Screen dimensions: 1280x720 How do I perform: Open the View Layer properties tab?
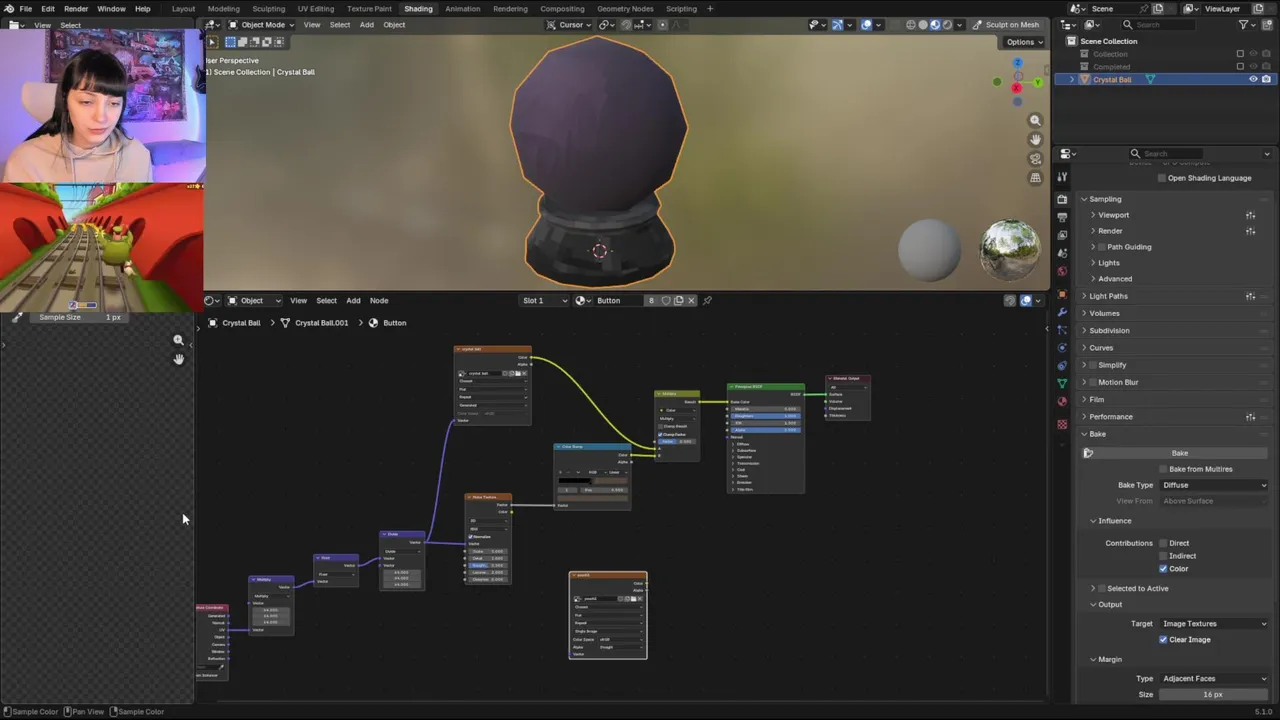coord(1062,235)
